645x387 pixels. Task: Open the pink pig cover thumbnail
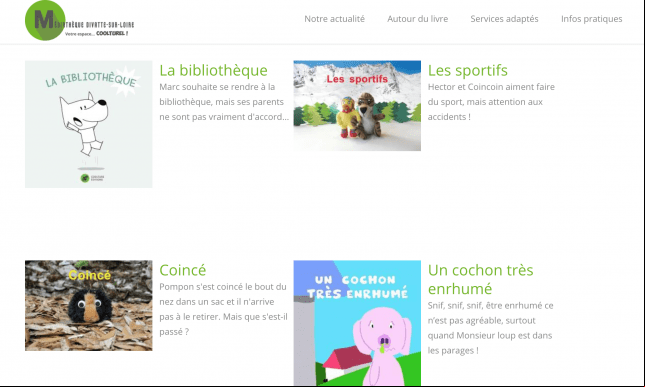pyautogui.click(x=357, y=323)
